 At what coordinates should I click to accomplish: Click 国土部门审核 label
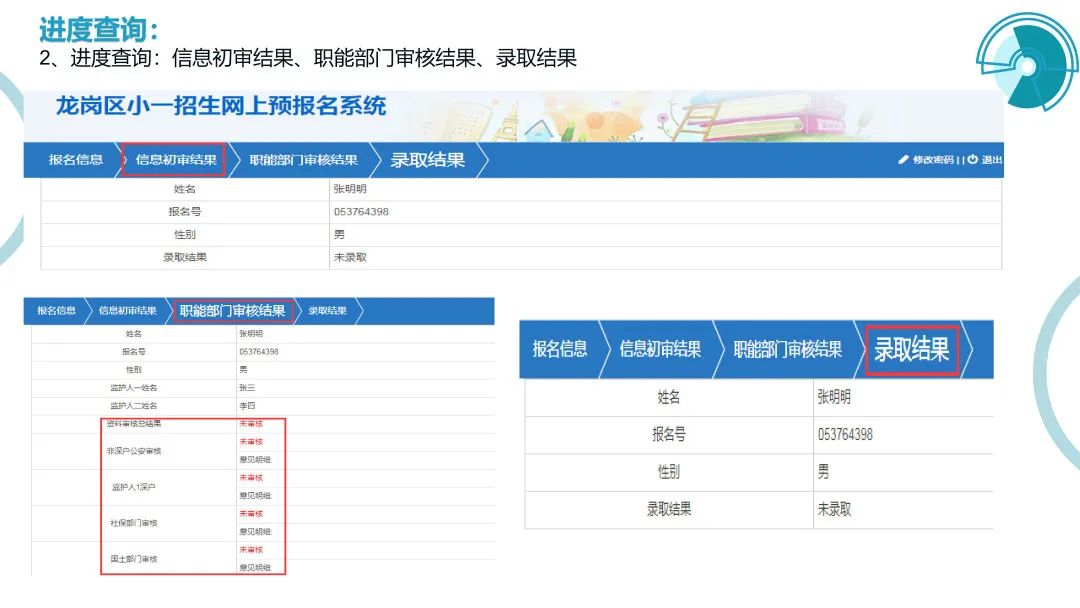[x=134, y=558]
